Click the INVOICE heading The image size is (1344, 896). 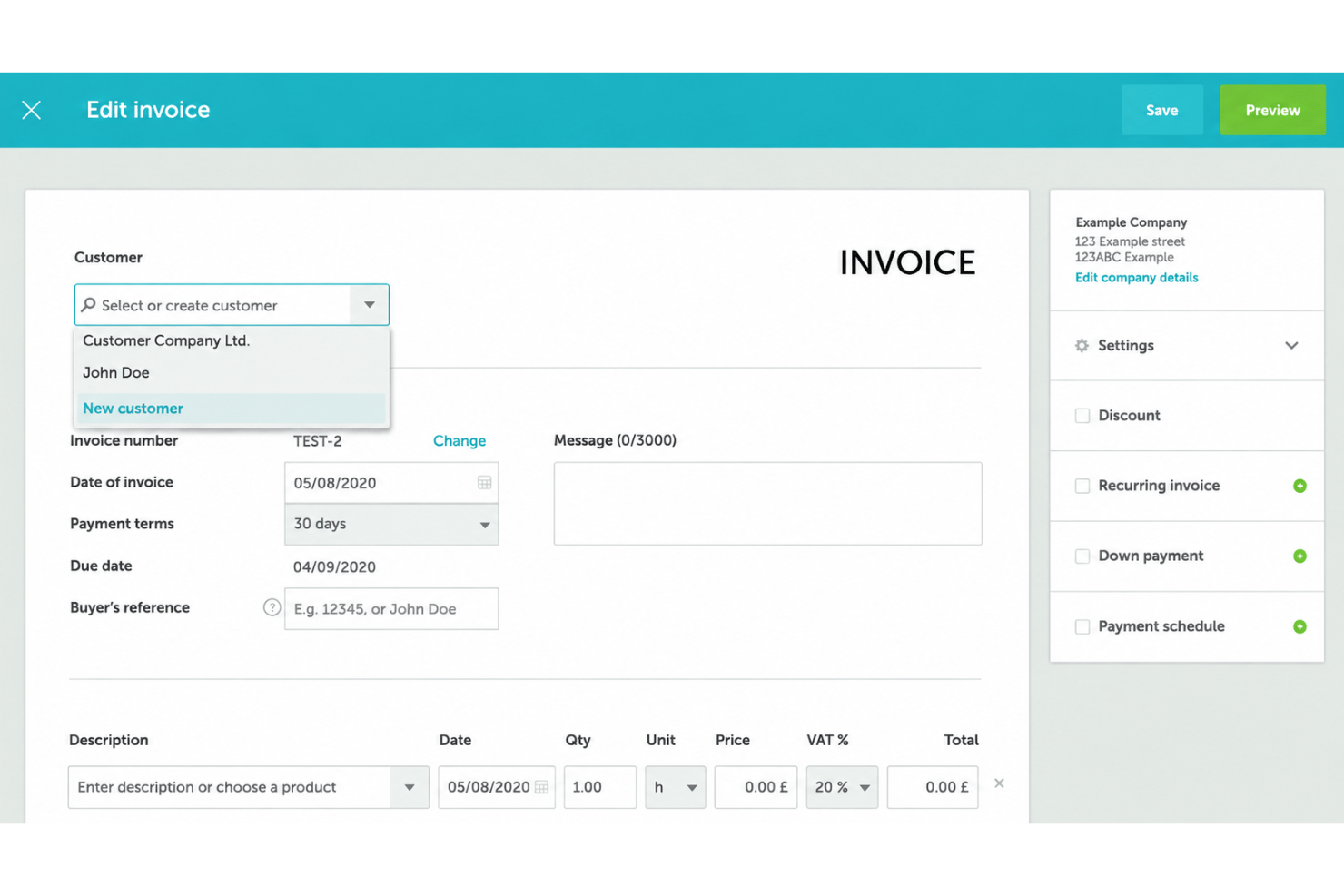point(907,263)
